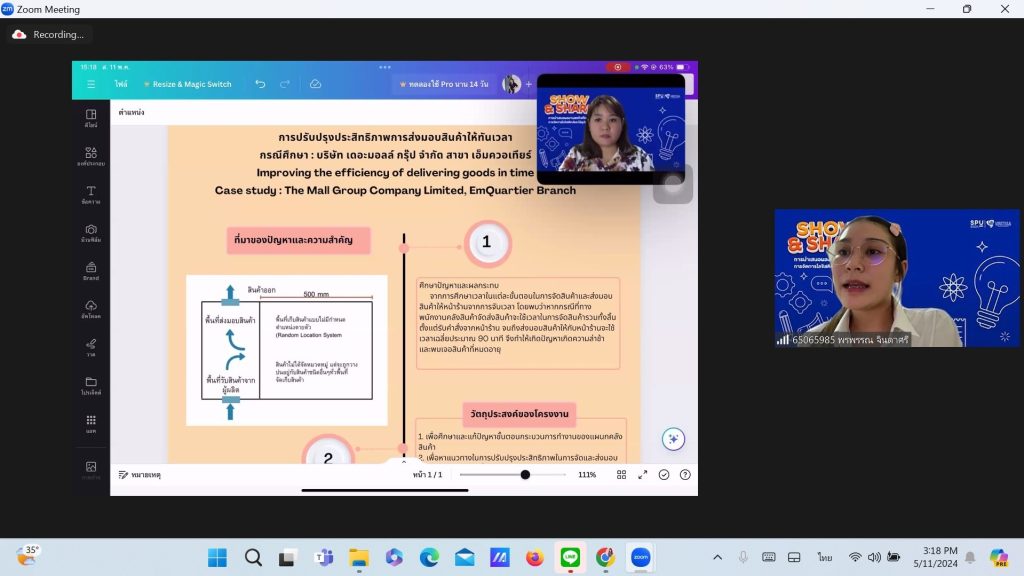
Task: Switch Canva to fullscreen presentation view
Action: coord(643,475)
